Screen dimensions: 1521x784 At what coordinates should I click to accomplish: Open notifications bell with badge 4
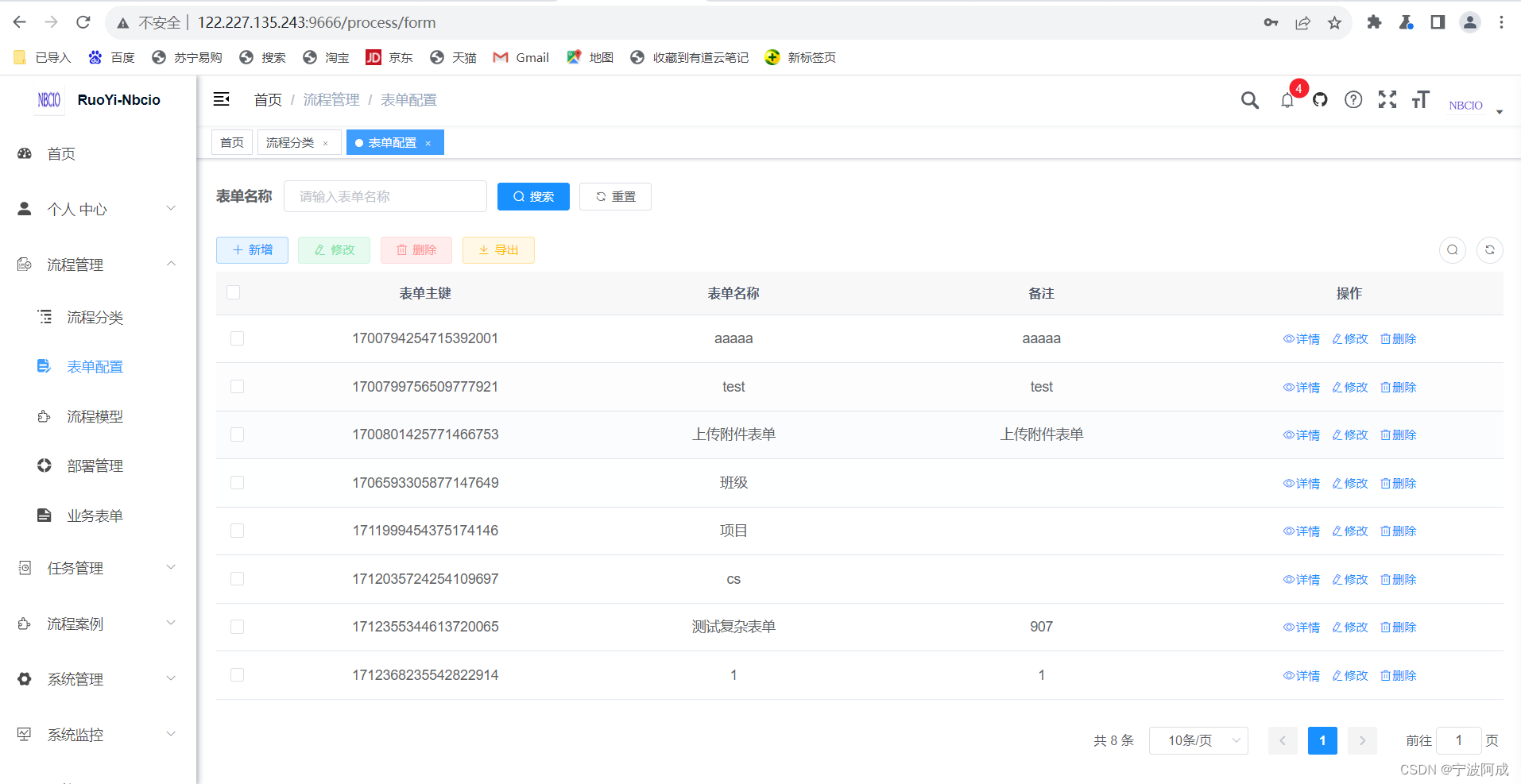pyautogui.click(x=1287, y=100)
